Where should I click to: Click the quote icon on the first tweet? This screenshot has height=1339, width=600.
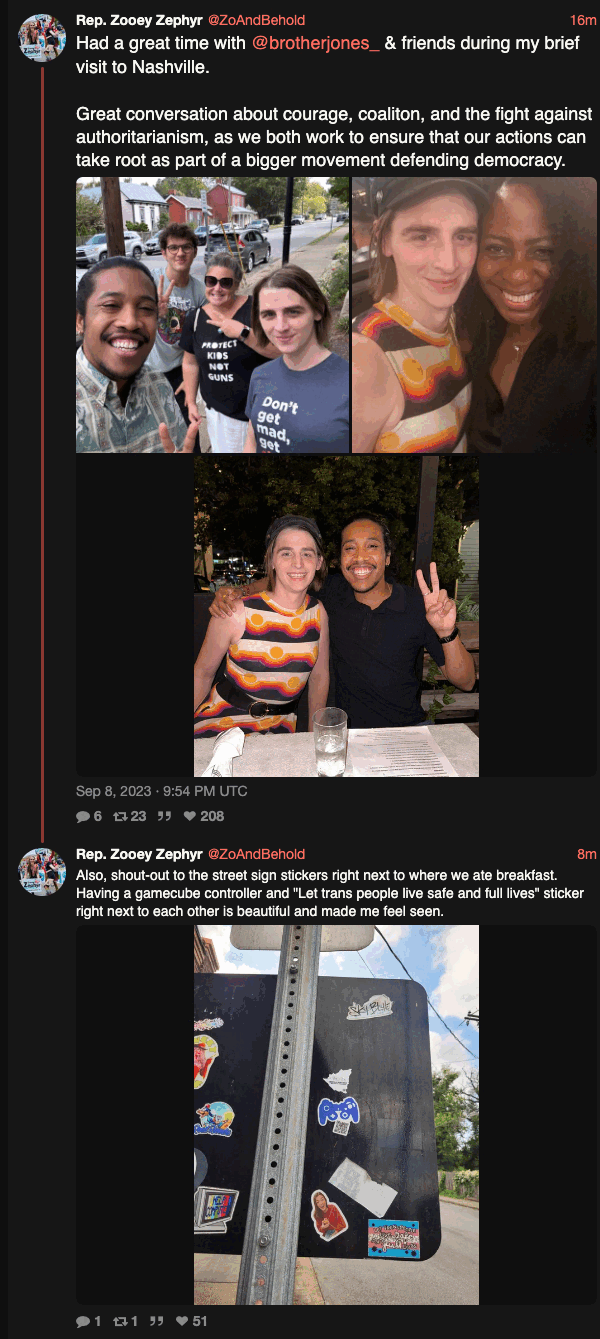point(165,816)
